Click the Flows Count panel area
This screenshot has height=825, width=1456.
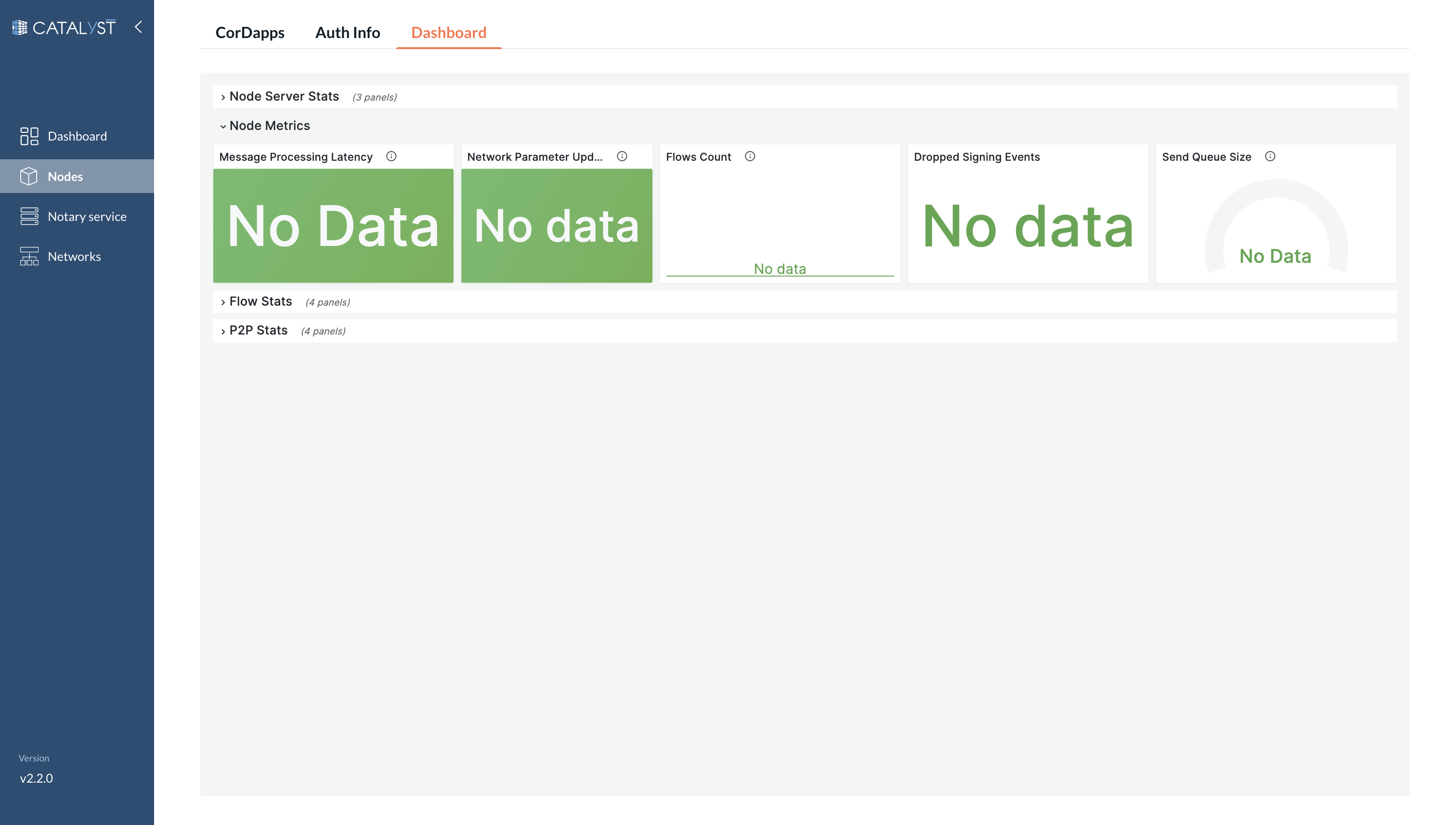pyautogui.click(x=780, y=213)
